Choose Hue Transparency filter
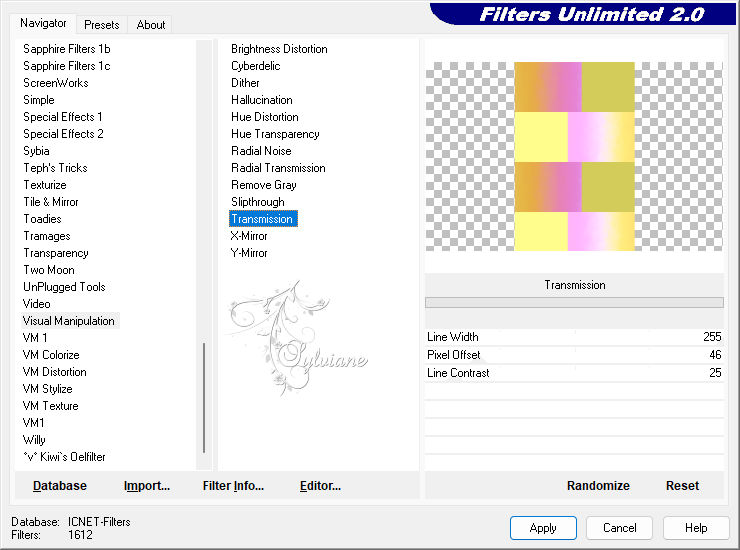The width and height of the screenshot is (740, 550). pyautogui.click(x=275, y=134)
